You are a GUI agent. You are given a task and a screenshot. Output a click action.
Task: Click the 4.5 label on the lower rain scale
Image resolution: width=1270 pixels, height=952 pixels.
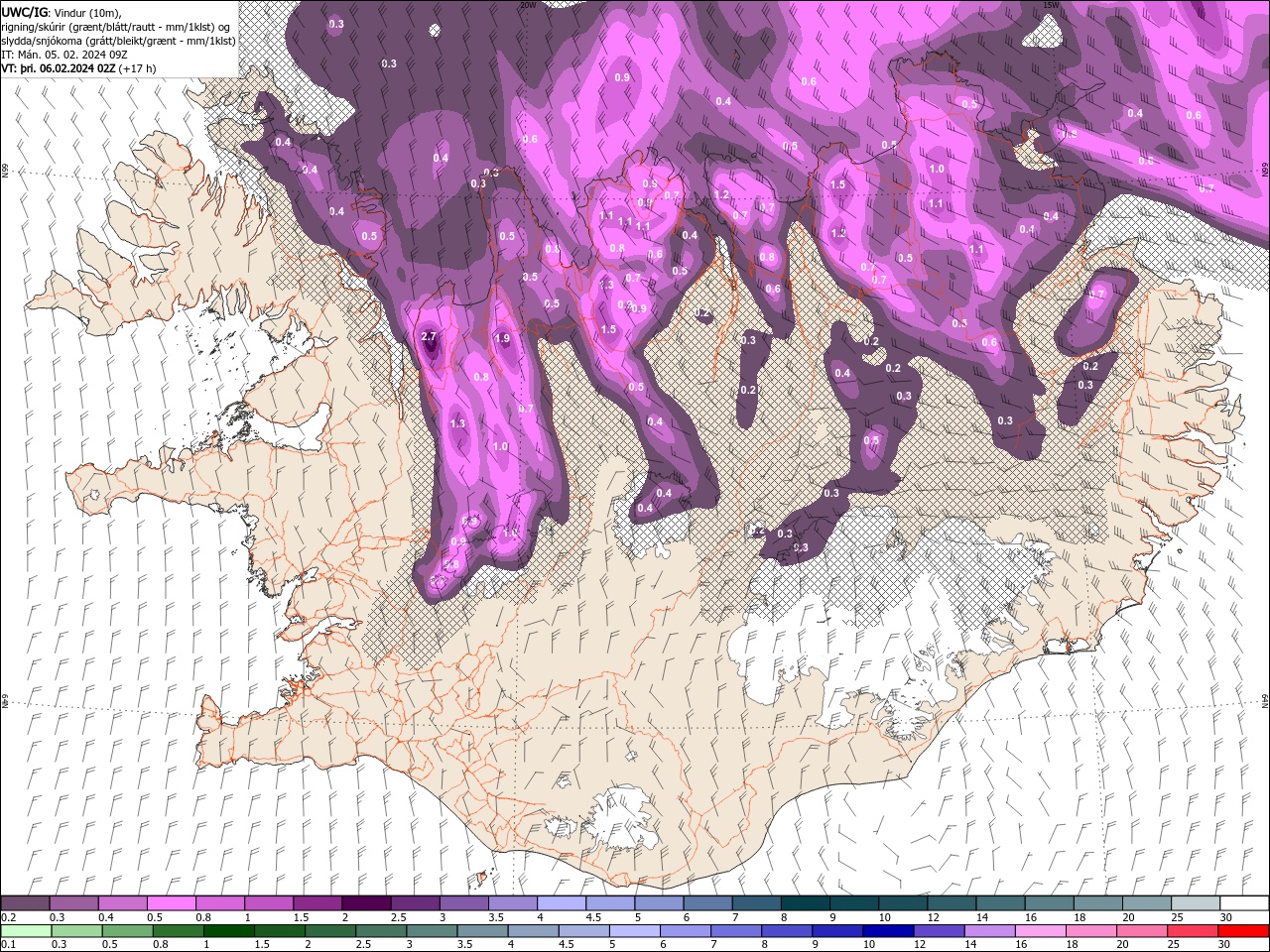click(x=568, y=944)
